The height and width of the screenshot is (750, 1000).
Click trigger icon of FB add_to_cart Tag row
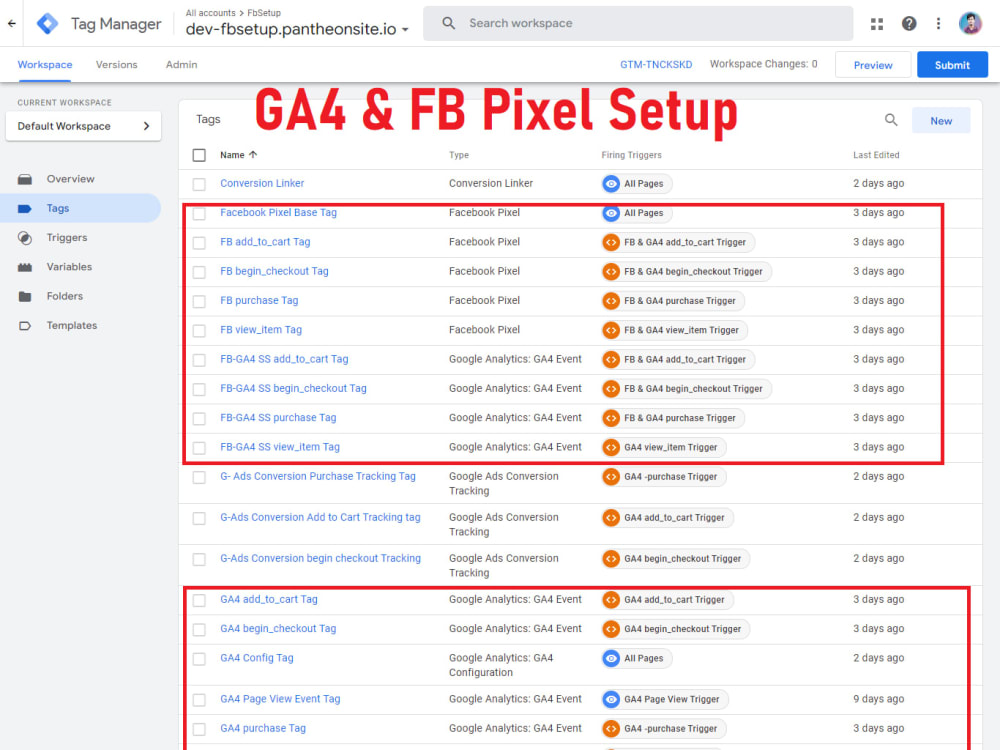coord(611,242)
